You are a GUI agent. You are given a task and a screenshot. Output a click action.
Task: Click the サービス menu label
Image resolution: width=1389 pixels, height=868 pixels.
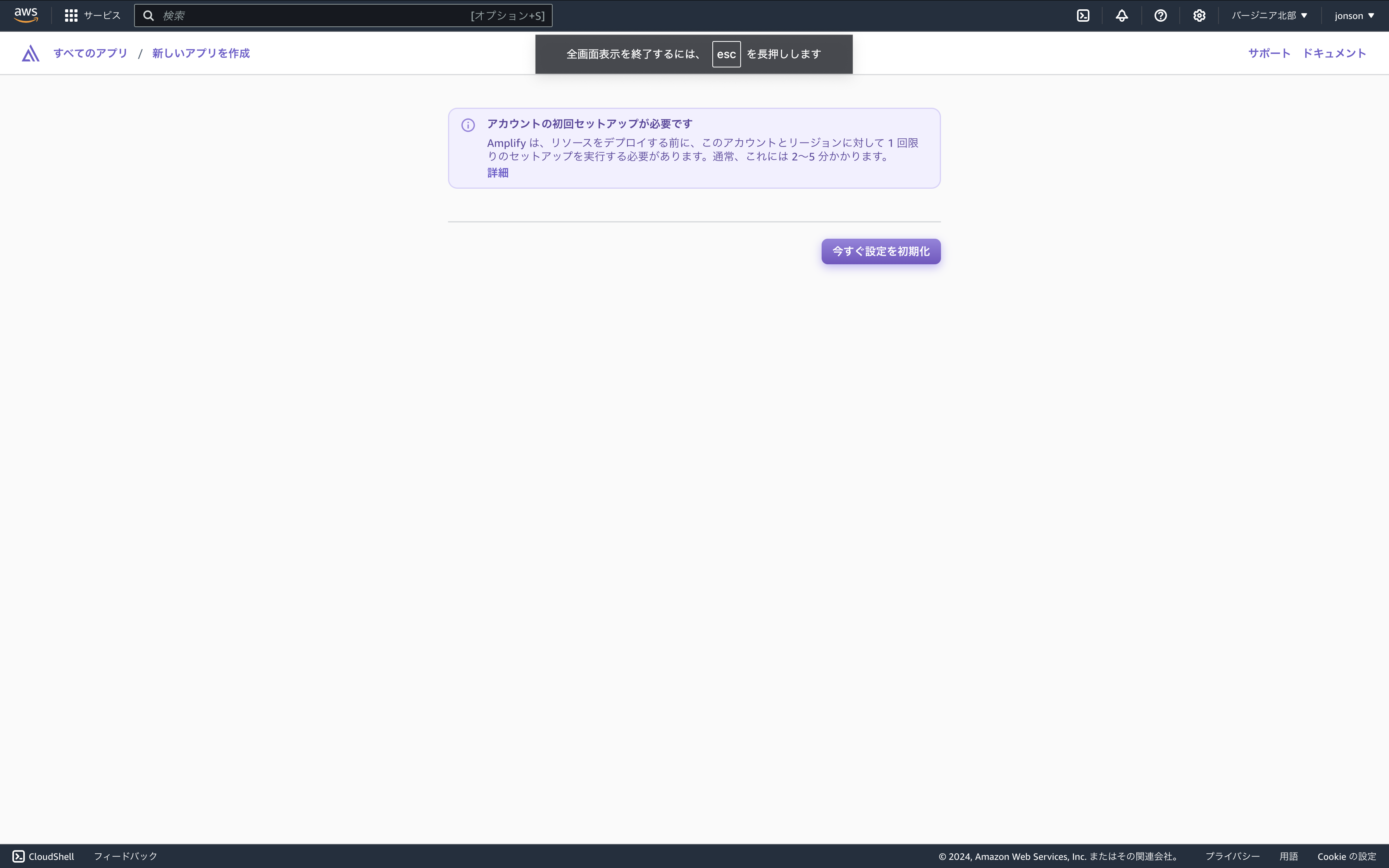tap(102, 15)
